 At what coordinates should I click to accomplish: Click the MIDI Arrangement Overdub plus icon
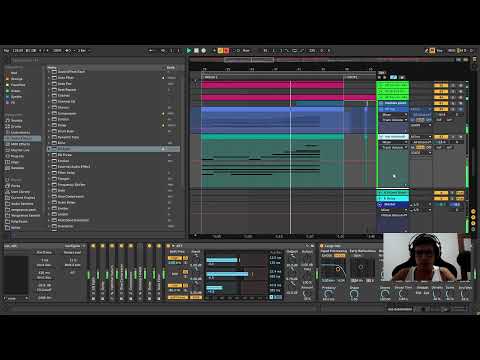click(214, 51)
